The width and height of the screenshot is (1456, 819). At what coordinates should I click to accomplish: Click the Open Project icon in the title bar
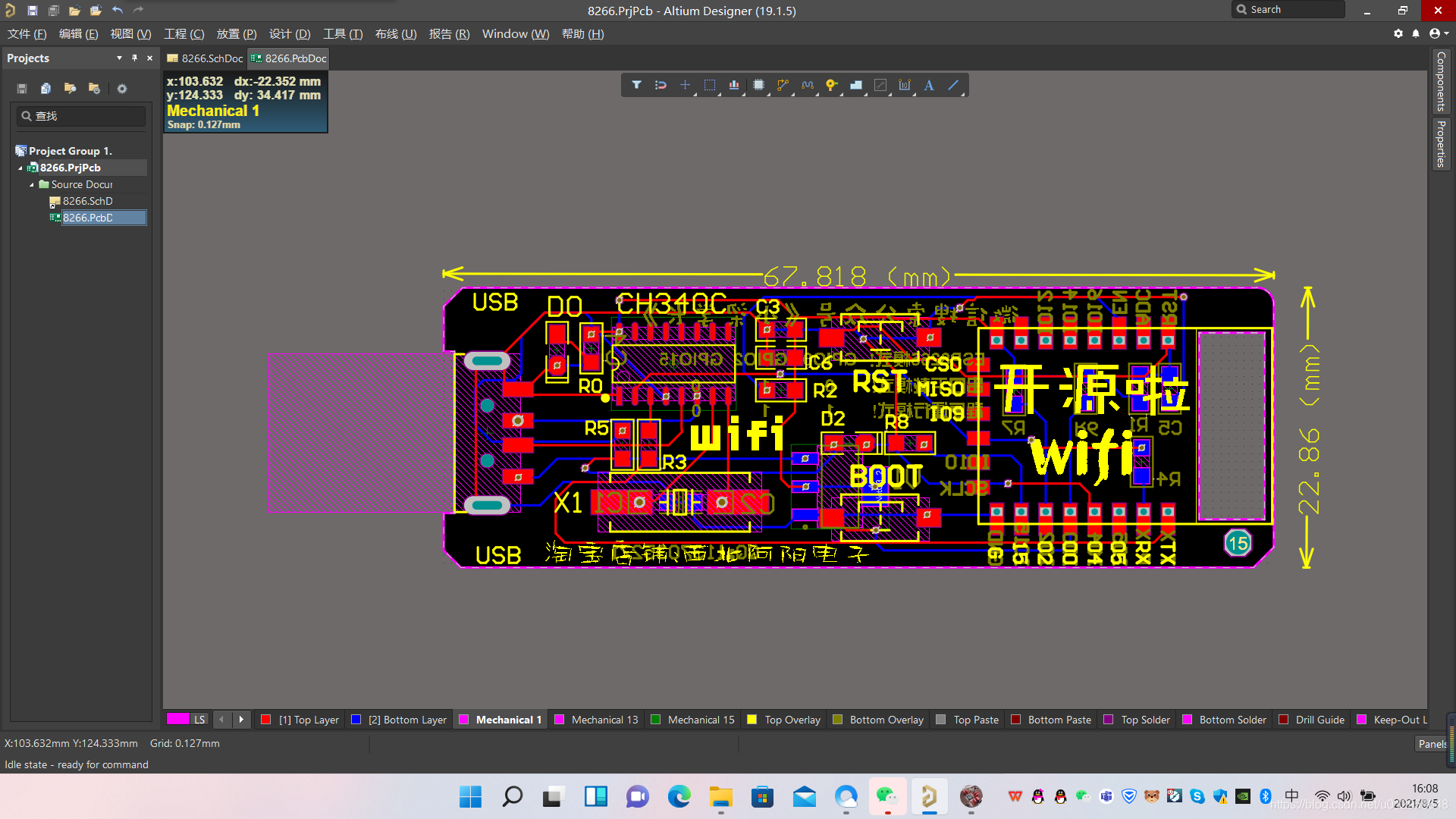coord(96,11)
